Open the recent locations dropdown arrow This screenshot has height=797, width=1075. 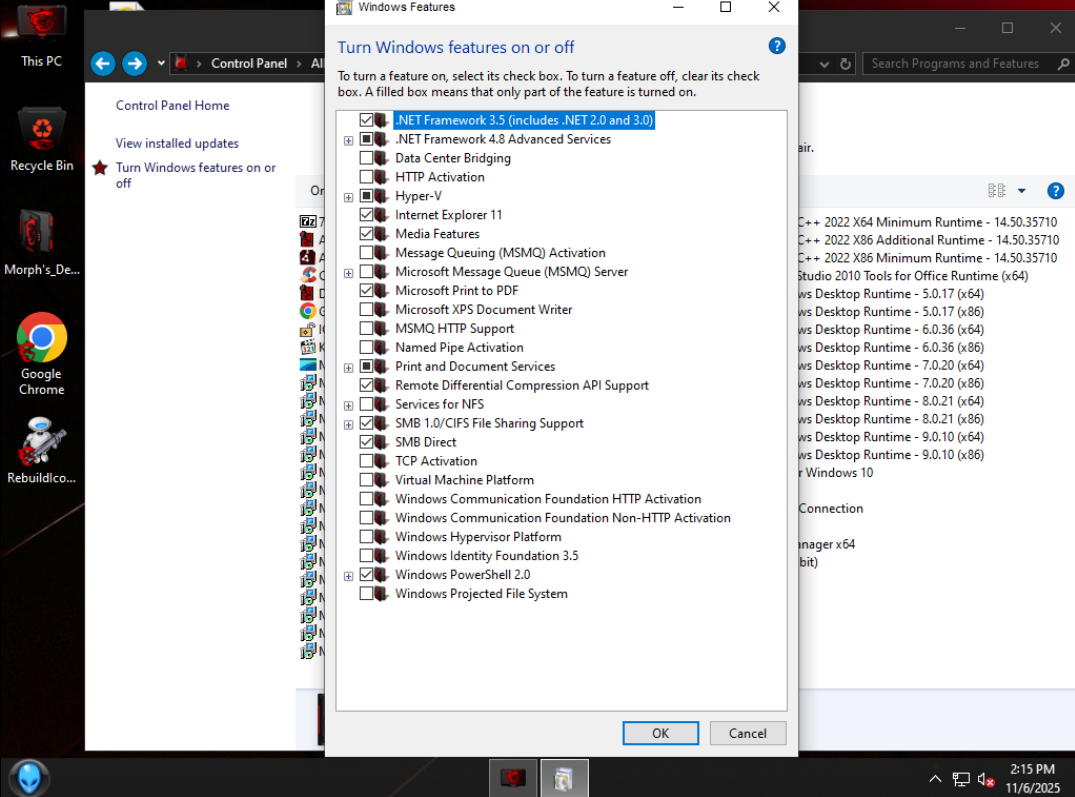point(161,63)
